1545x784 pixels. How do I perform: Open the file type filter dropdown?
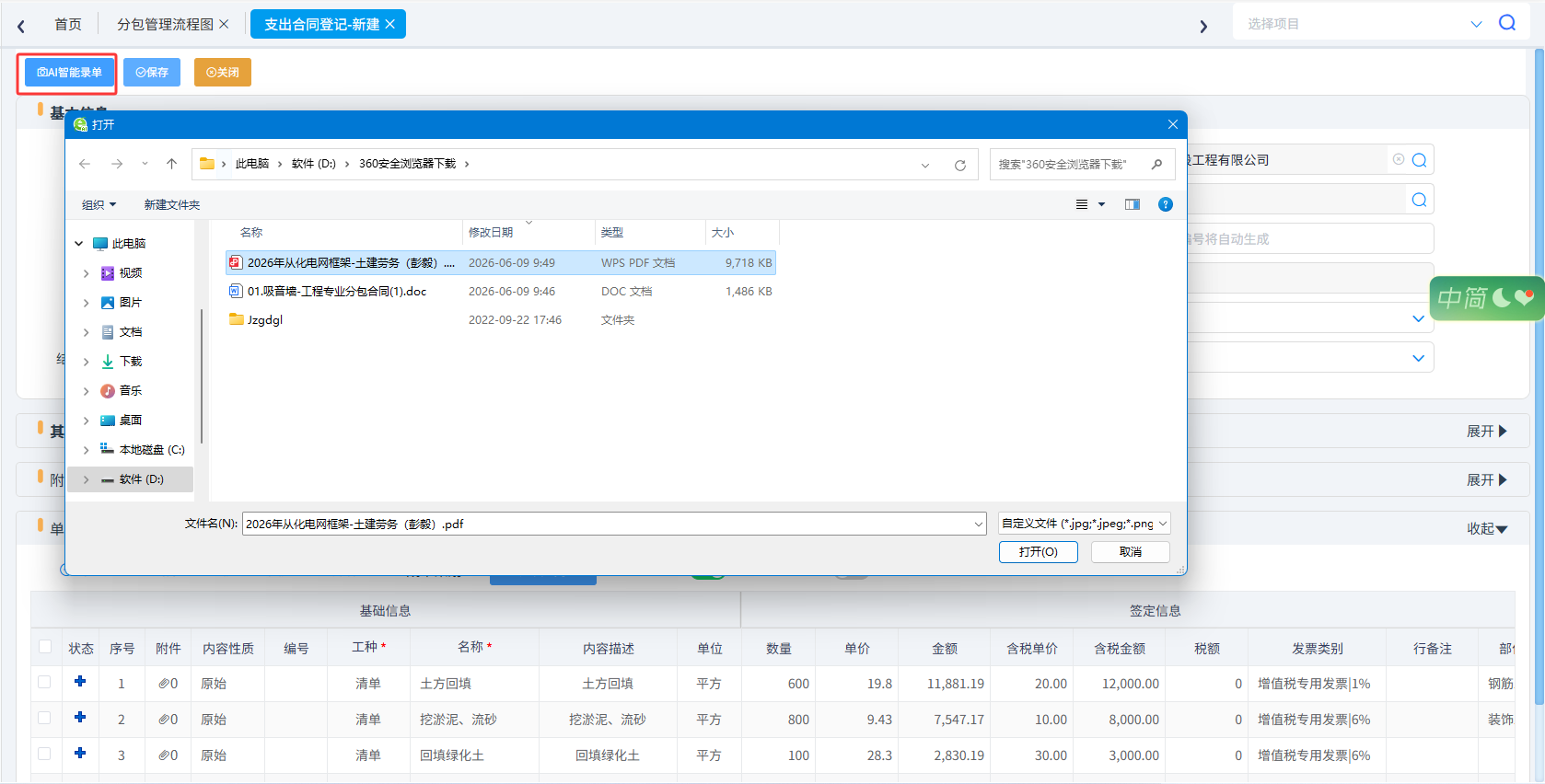tap(1085, 524)
